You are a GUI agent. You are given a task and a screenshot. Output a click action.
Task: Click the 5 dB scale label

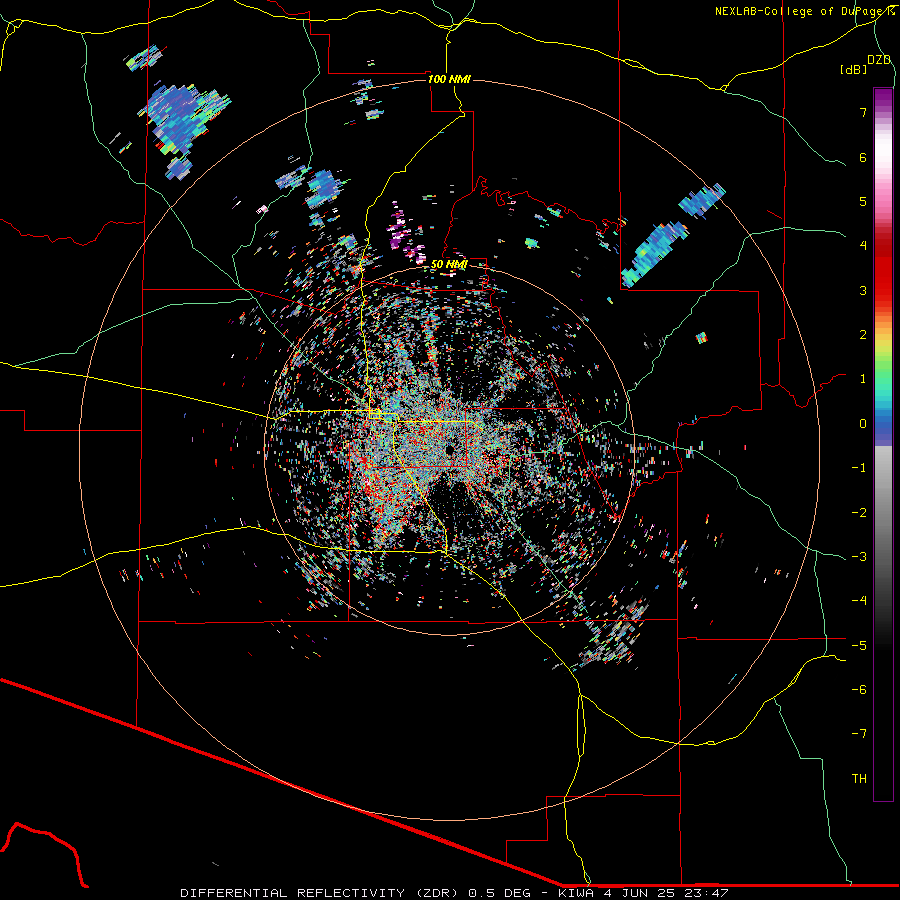[863, 201]
